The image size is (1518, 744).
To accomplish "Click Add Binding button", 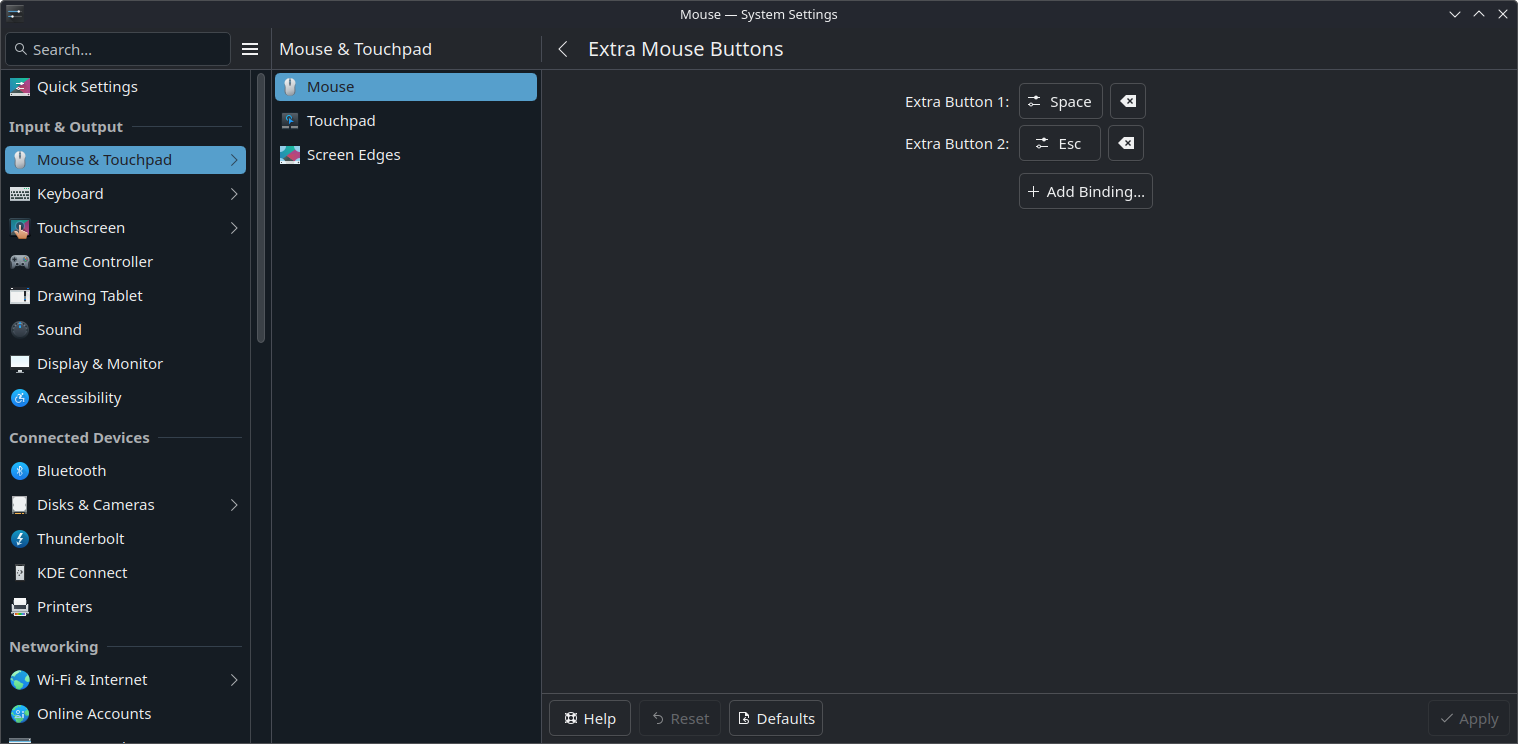I will [x=1086, y=191].
